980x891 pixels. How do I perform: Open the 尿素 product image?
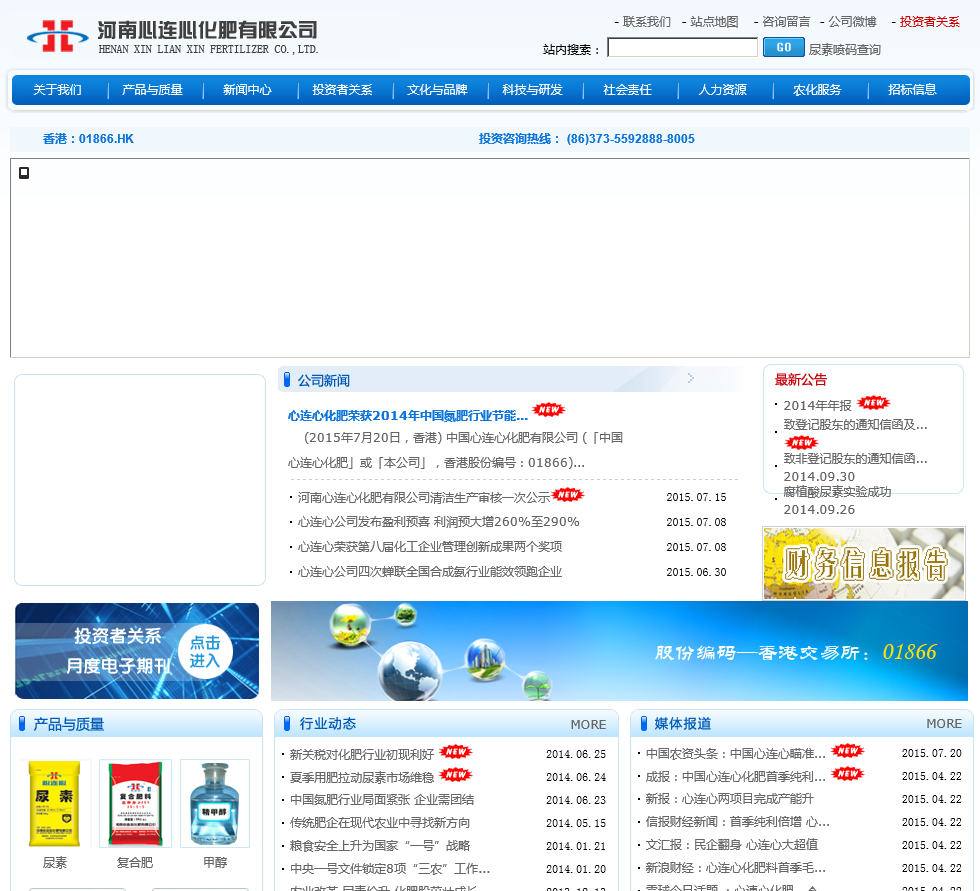pyautogui.click(x=55, y=804)
